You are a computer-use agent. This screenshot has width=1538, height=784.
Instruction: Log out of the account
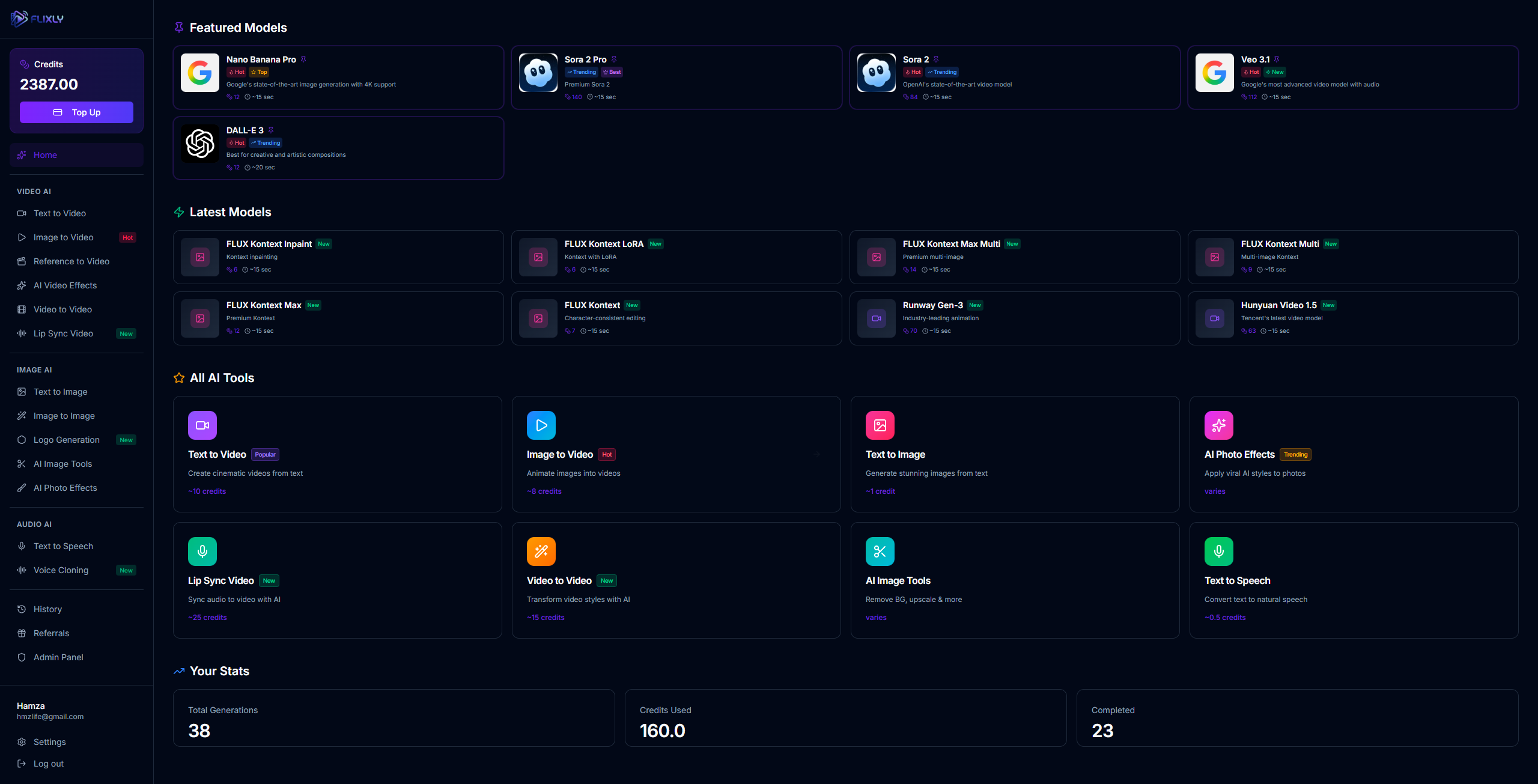tap(48, 764)
